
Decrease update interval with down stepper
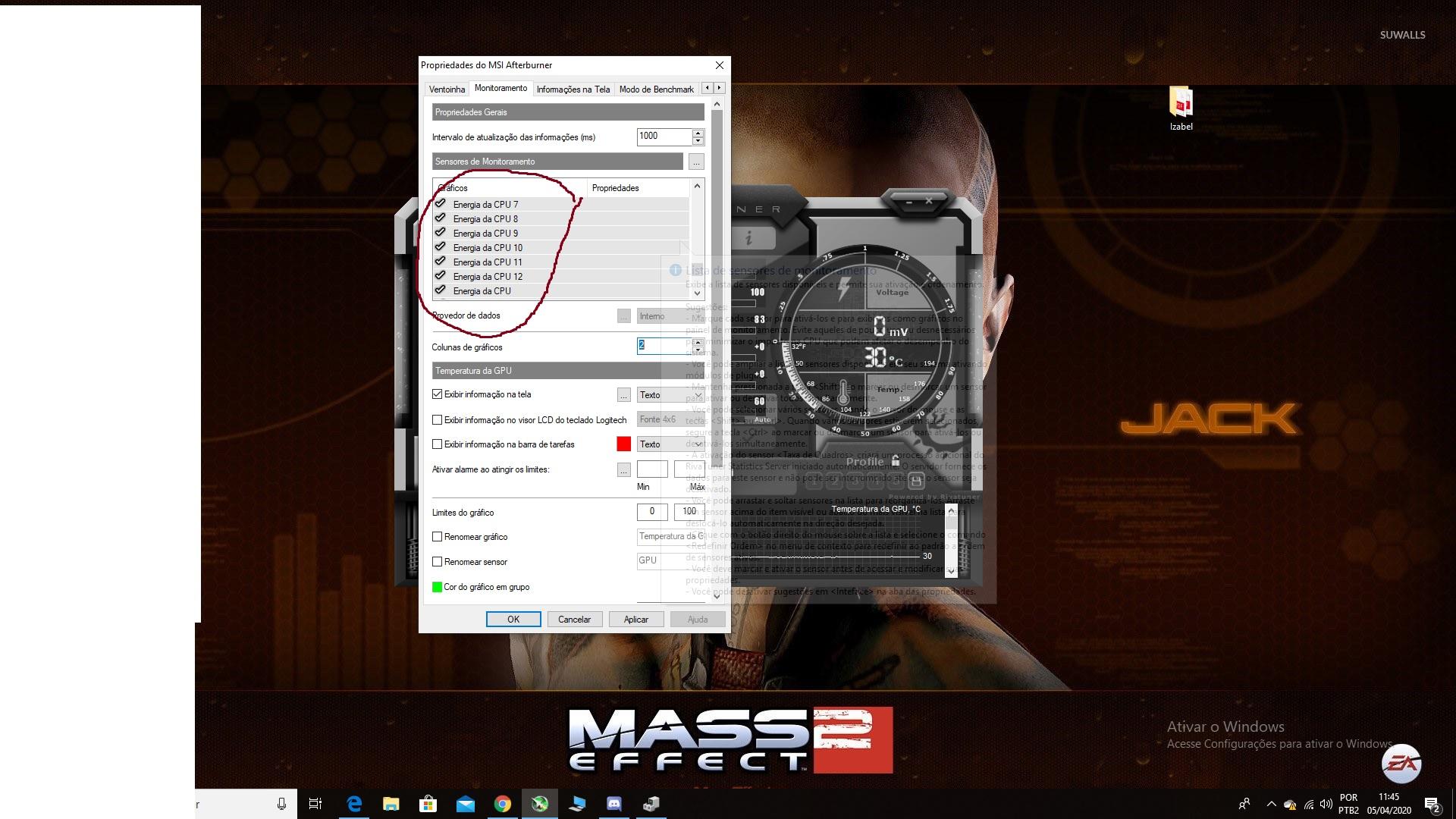698,141
